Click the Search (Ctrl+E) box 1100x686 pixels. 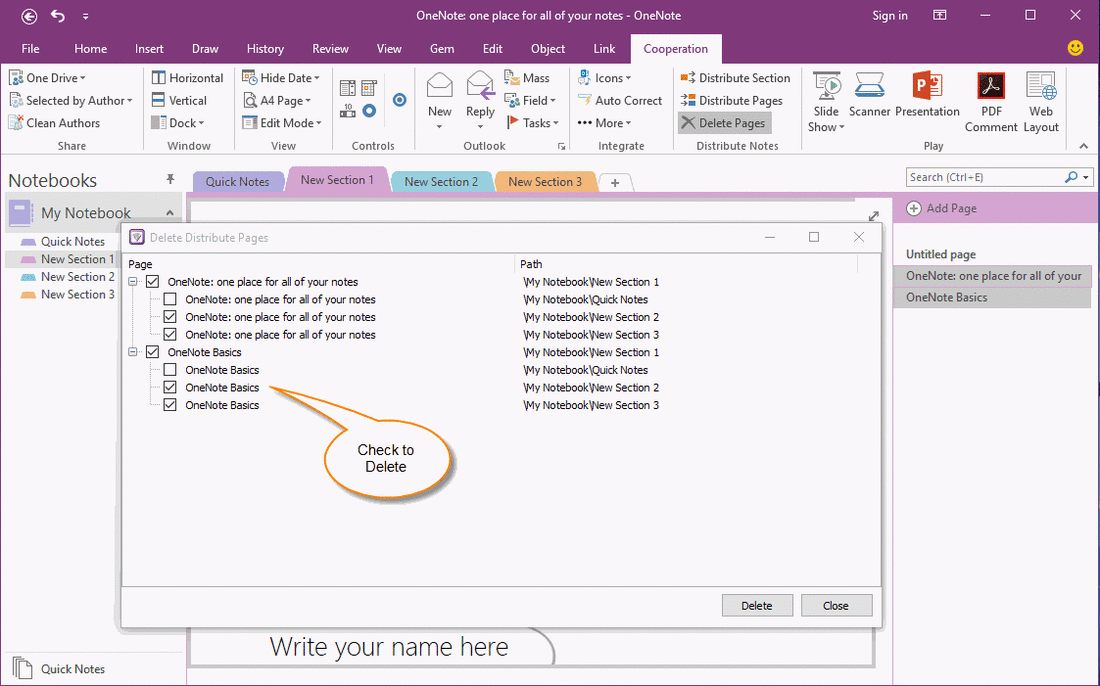point(985,177)
